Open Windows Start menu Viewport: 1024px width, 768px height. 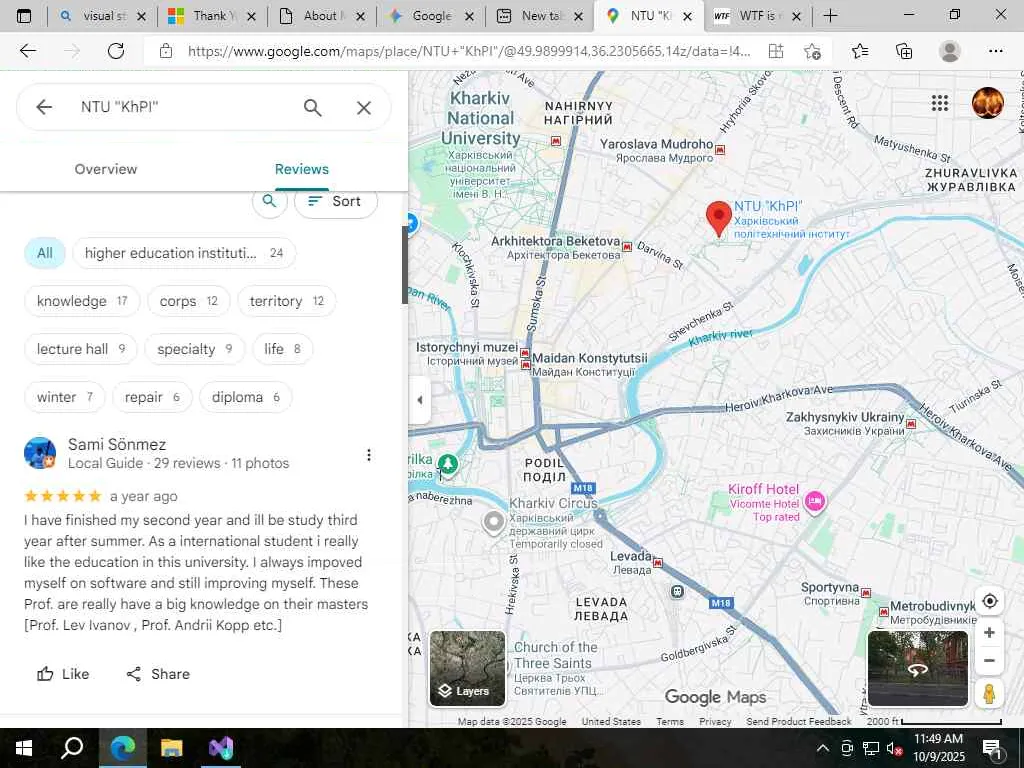click(24, 748)
